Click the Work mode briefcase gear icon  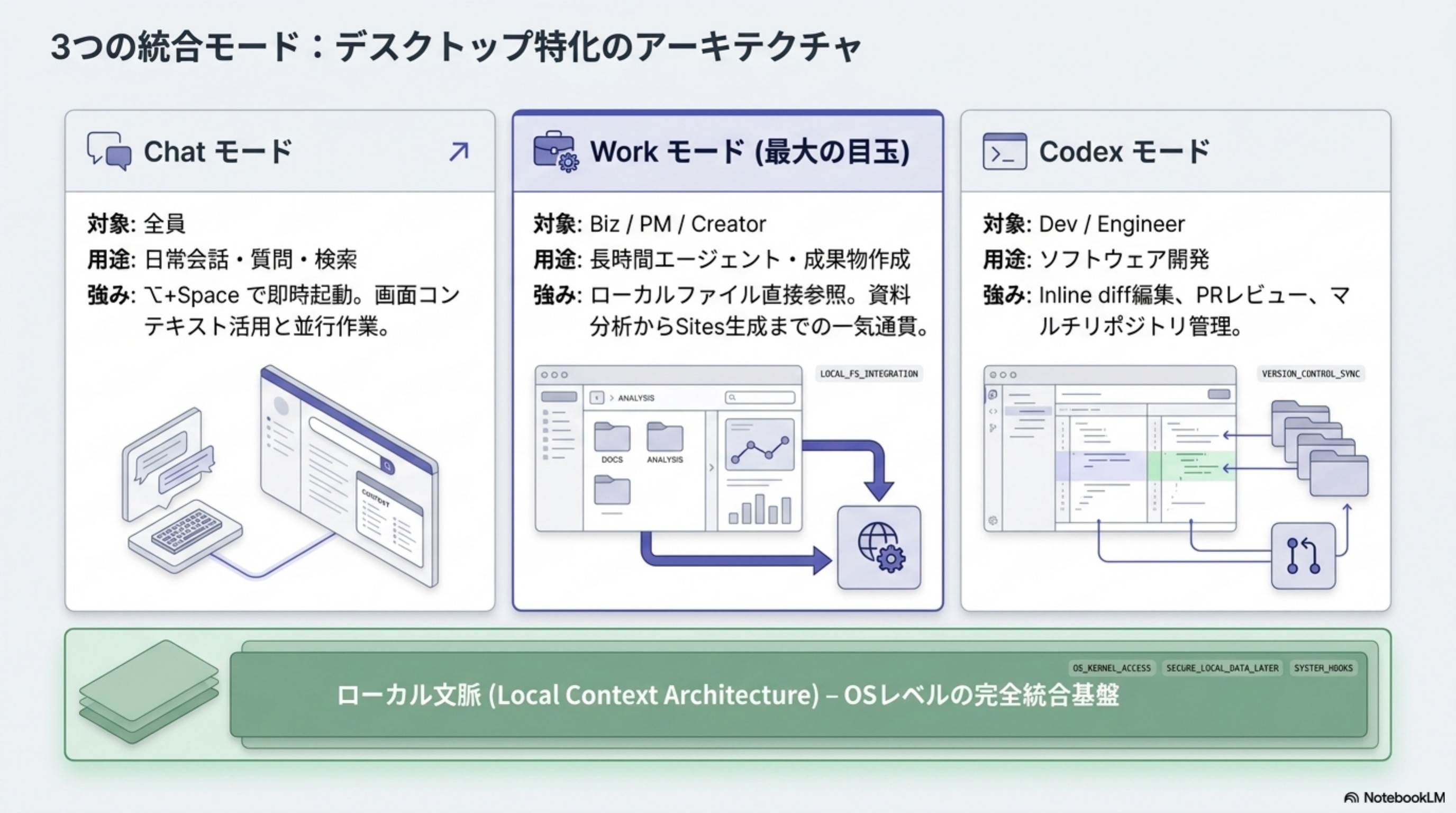click(556, 151)
